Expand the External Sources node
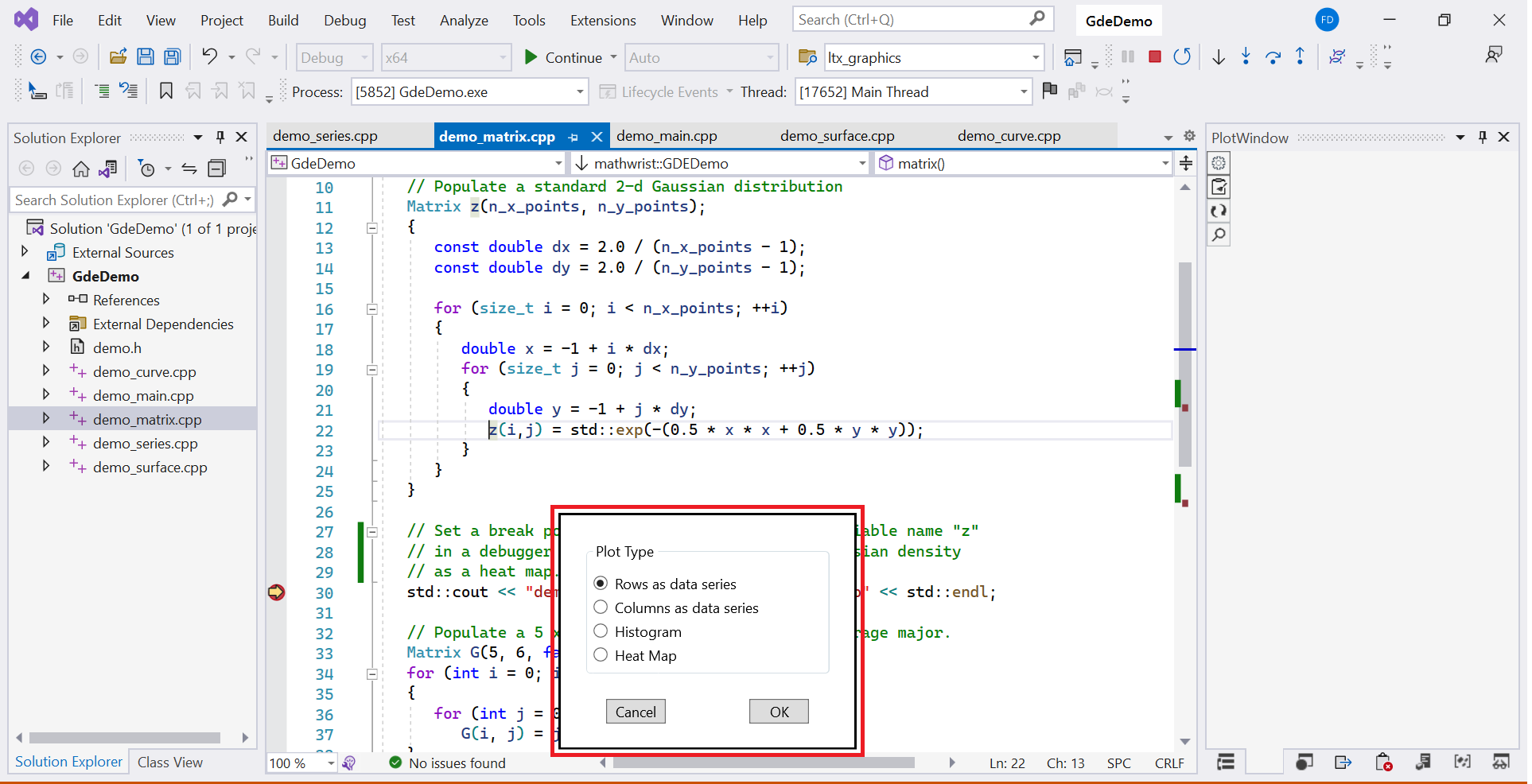Viewport: 1532px width, 784px height. coord(25,251)
